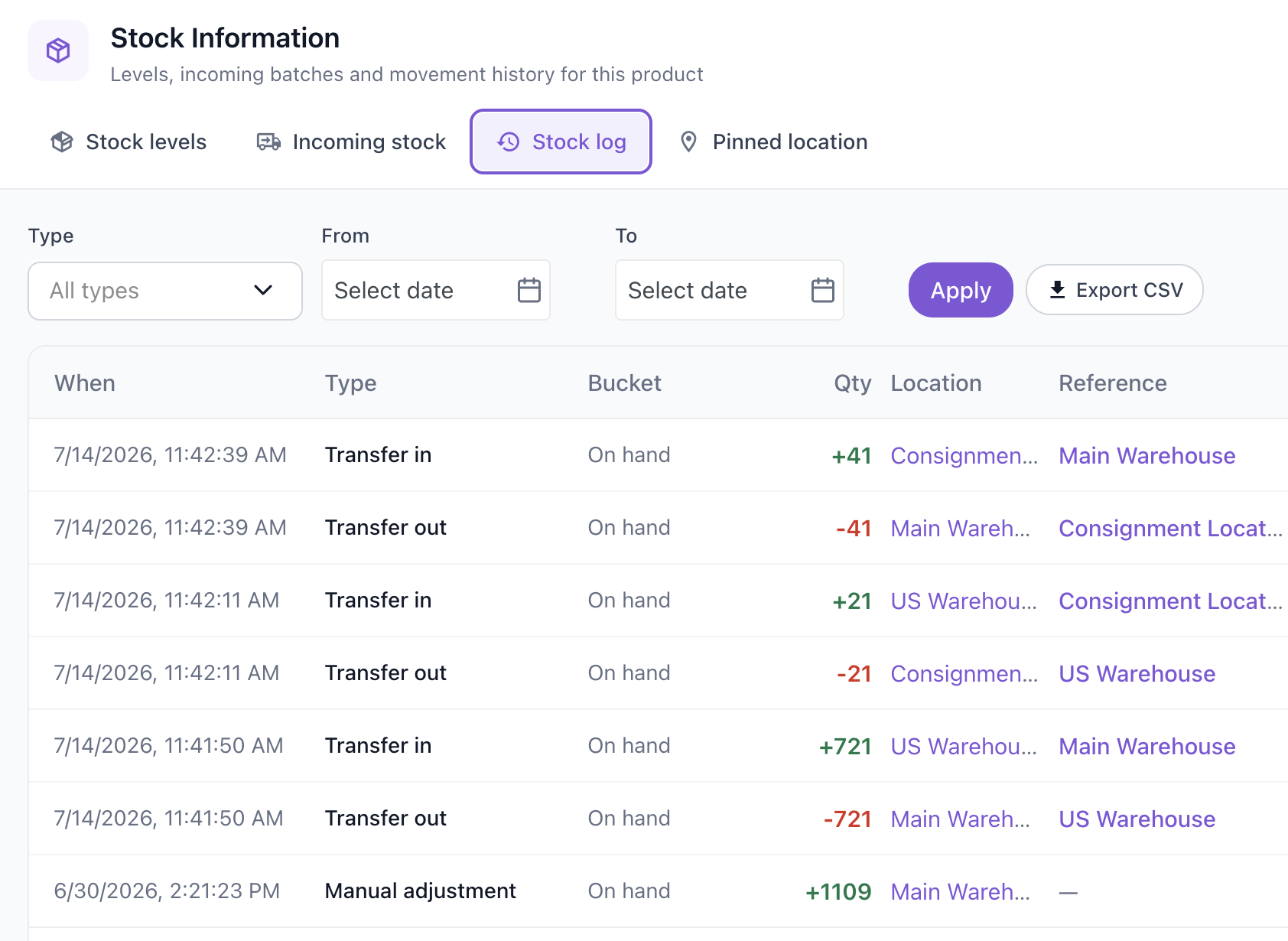Open the calendar icon in the To field
Viewport: 1288px width, 941px height.
[x=823, y=290]
